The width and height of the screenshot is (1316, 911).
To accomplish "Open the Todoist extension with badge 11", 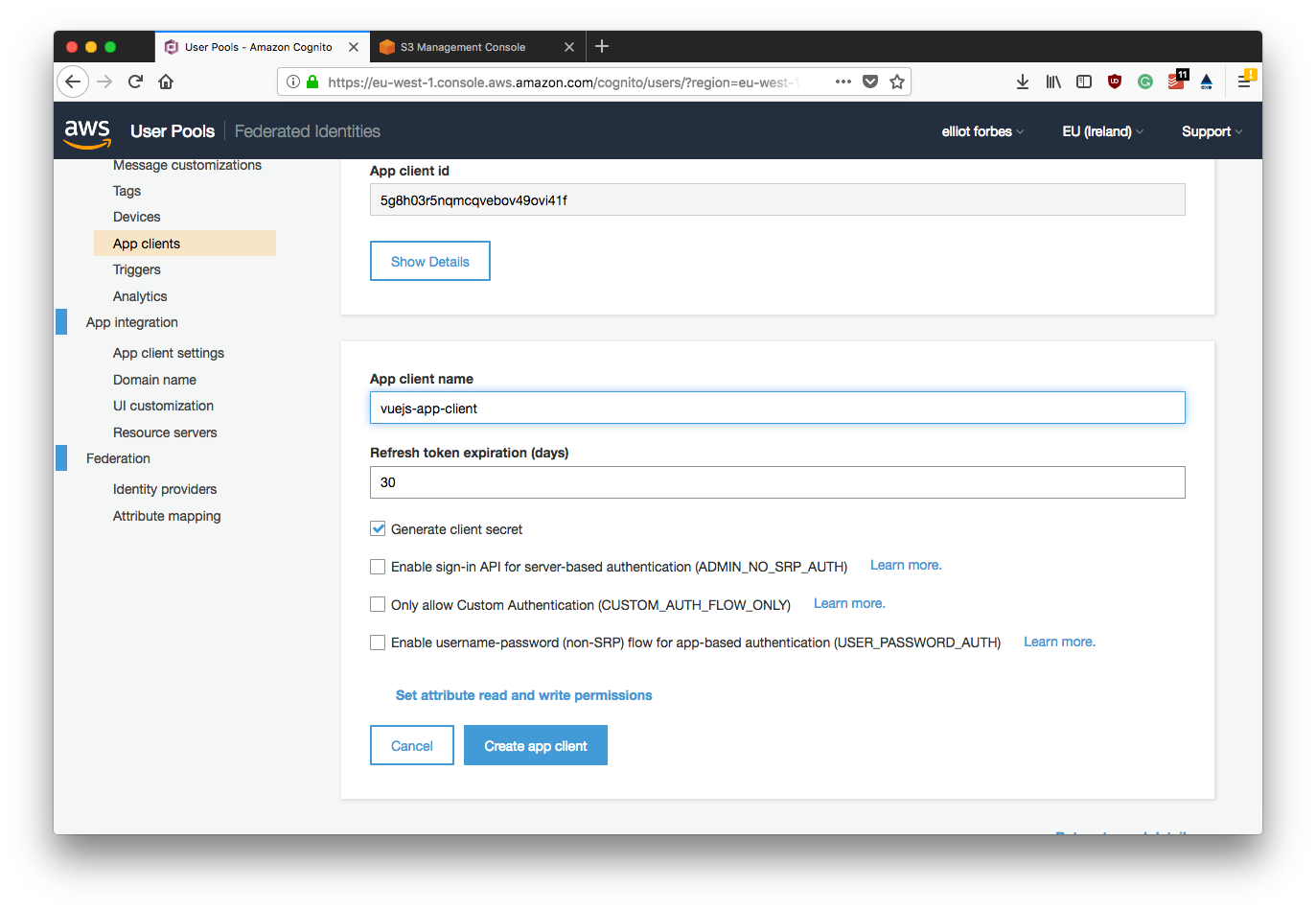I will click(1177, 81).
